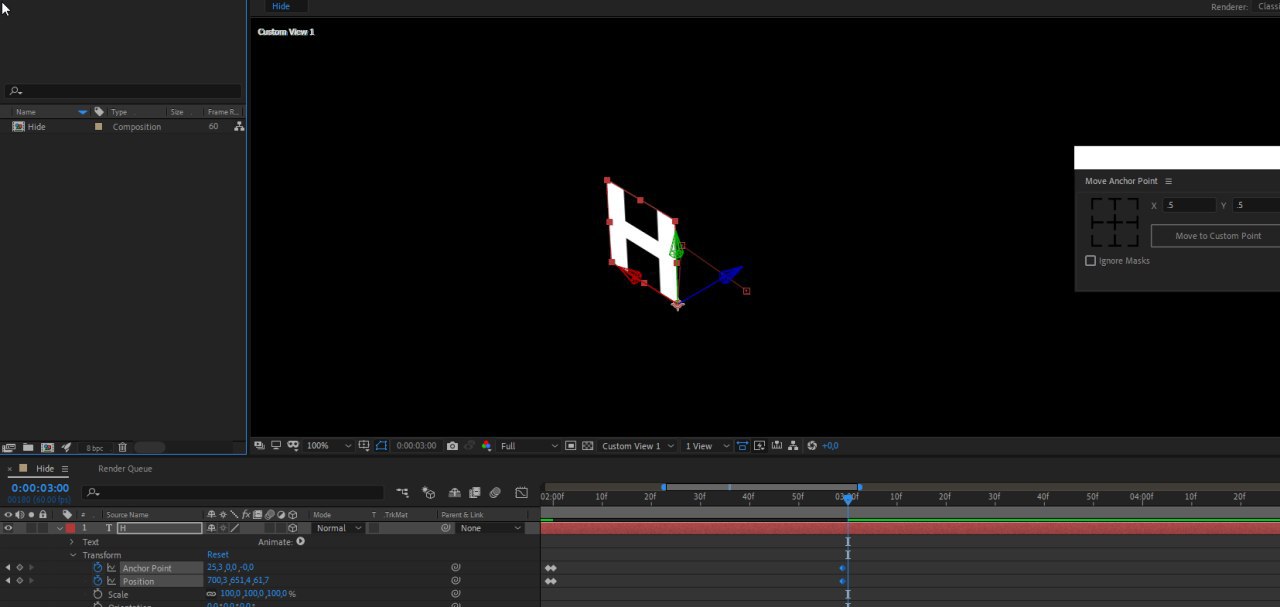Toggle the Scale constrain proportions link icon
Screen dimensions: 1280x607
point(212,594)
